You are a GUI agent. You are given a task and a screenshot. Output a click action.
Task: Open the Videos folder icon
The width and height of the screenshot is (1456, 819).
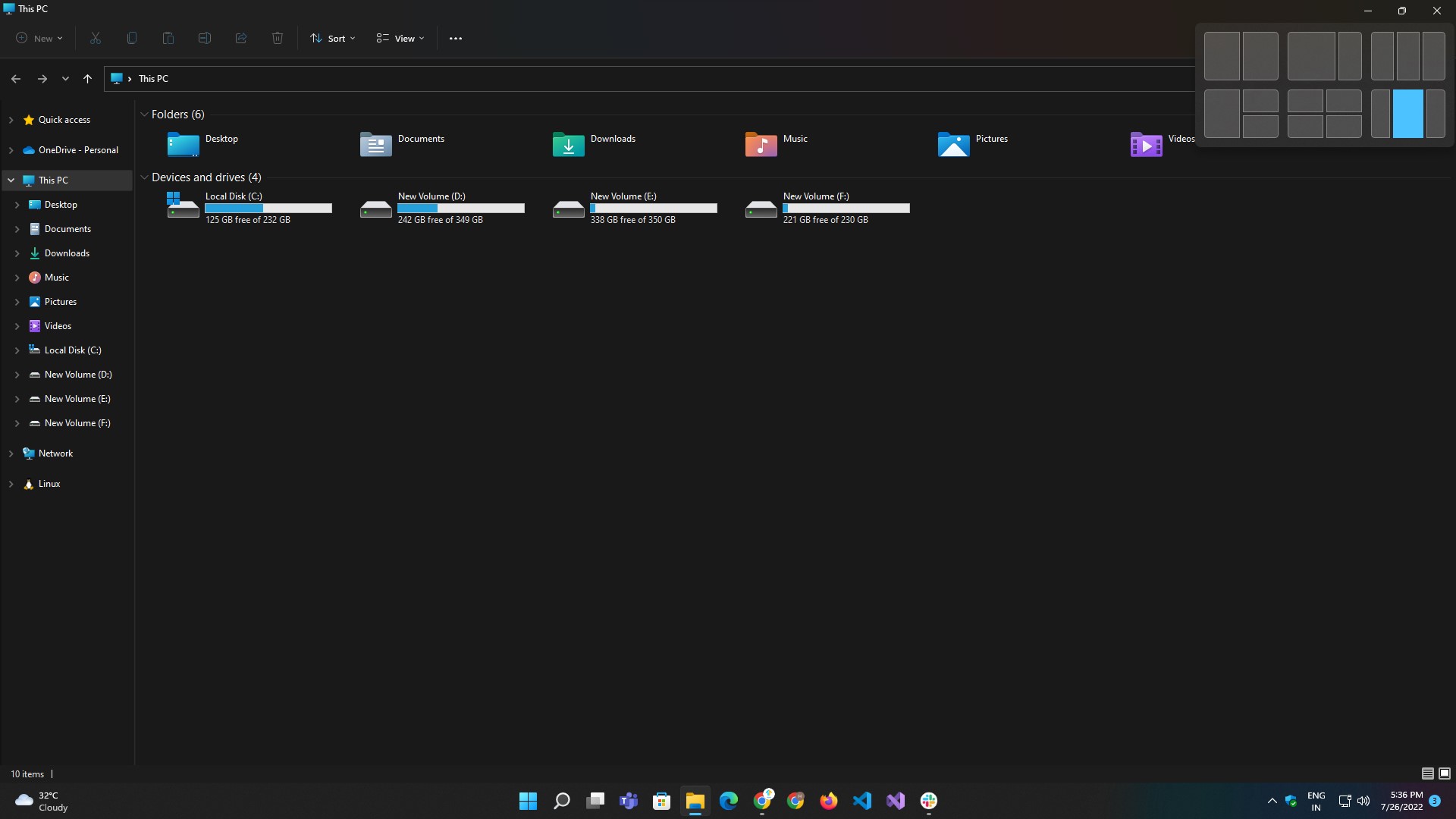click(x=1146, y=144)
